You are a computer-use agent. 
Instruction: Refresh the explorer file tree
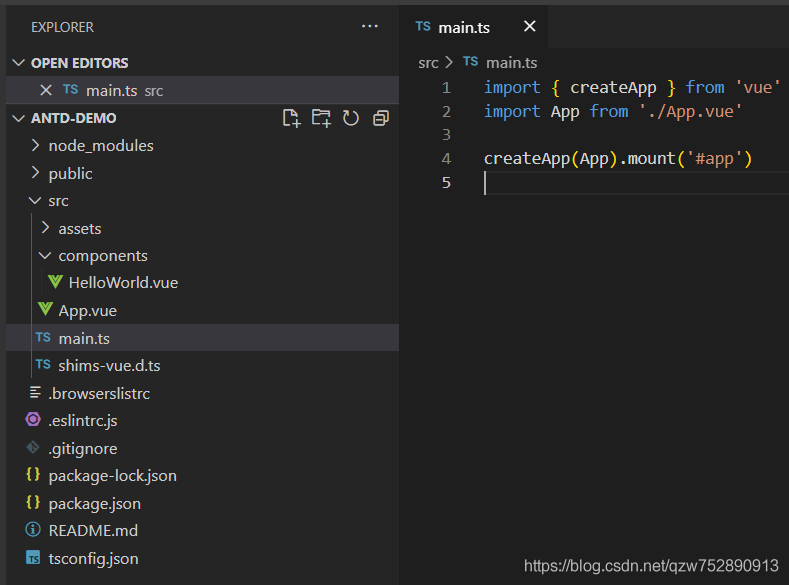coord(351,118)
